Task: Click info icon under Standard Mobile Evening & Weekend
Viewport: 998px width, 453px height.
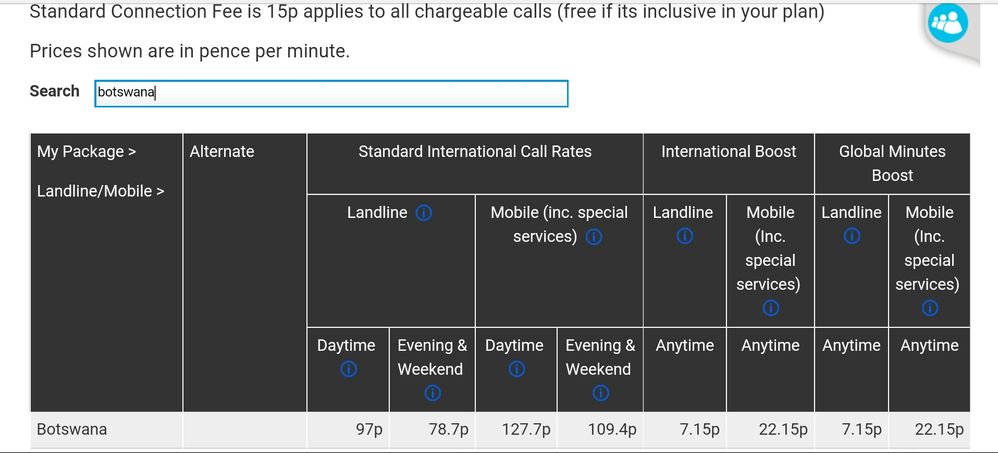Action: point(600,393)
